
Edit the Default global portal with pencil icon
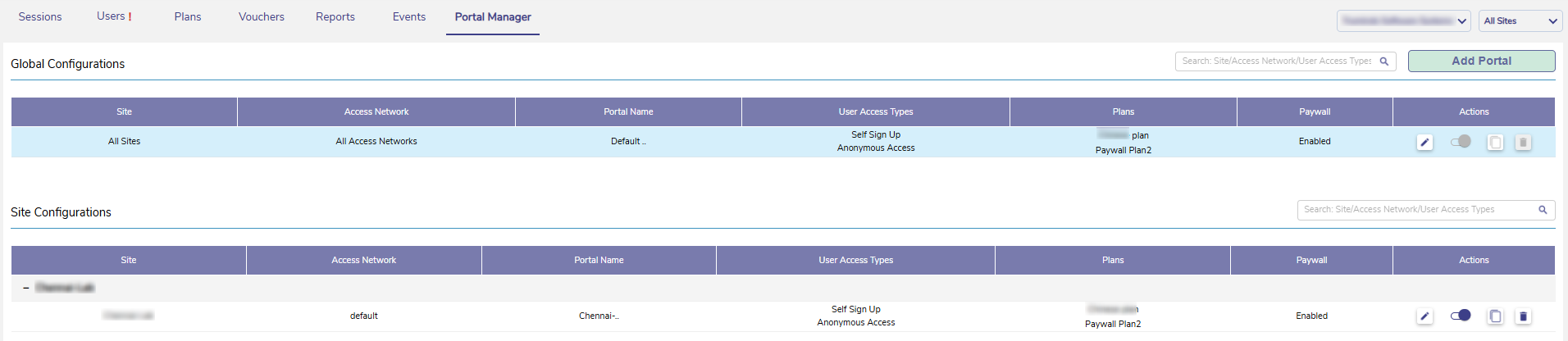[x=1424, y=143]
